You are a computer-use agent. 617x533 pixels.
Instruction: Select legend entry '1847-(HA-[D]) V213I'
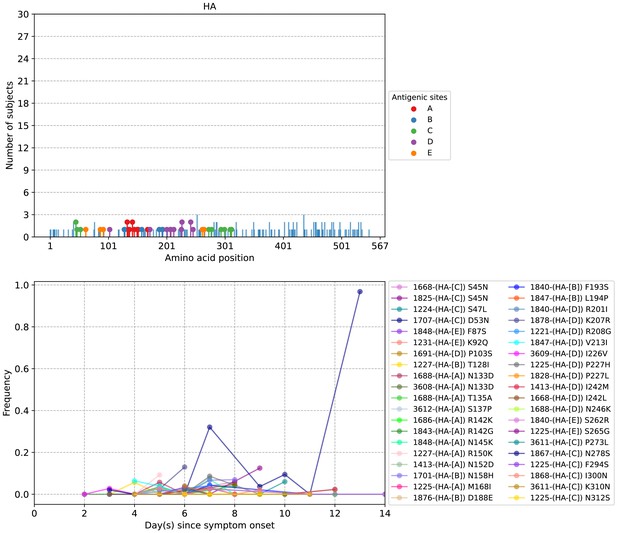point(558,343)
